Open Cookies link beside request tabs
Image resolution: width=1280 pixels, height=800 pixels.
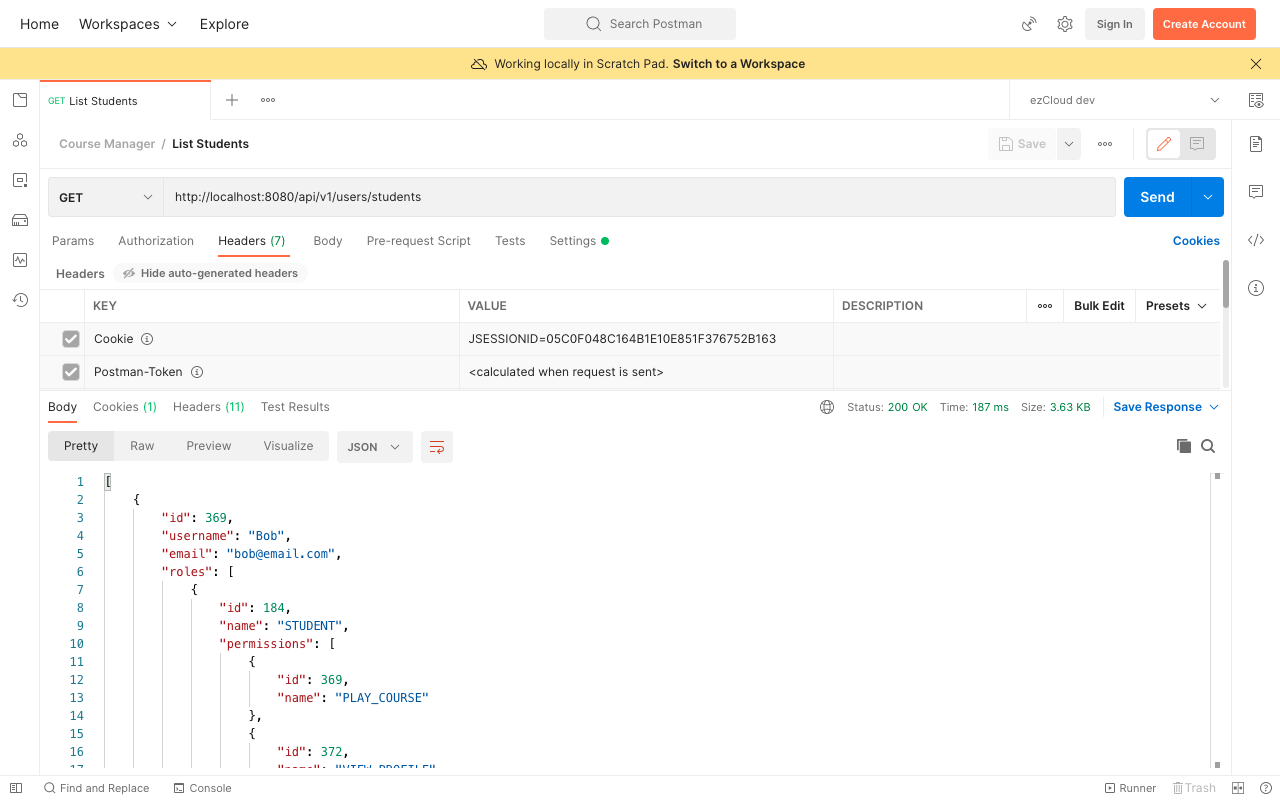tap(1196, 241)
